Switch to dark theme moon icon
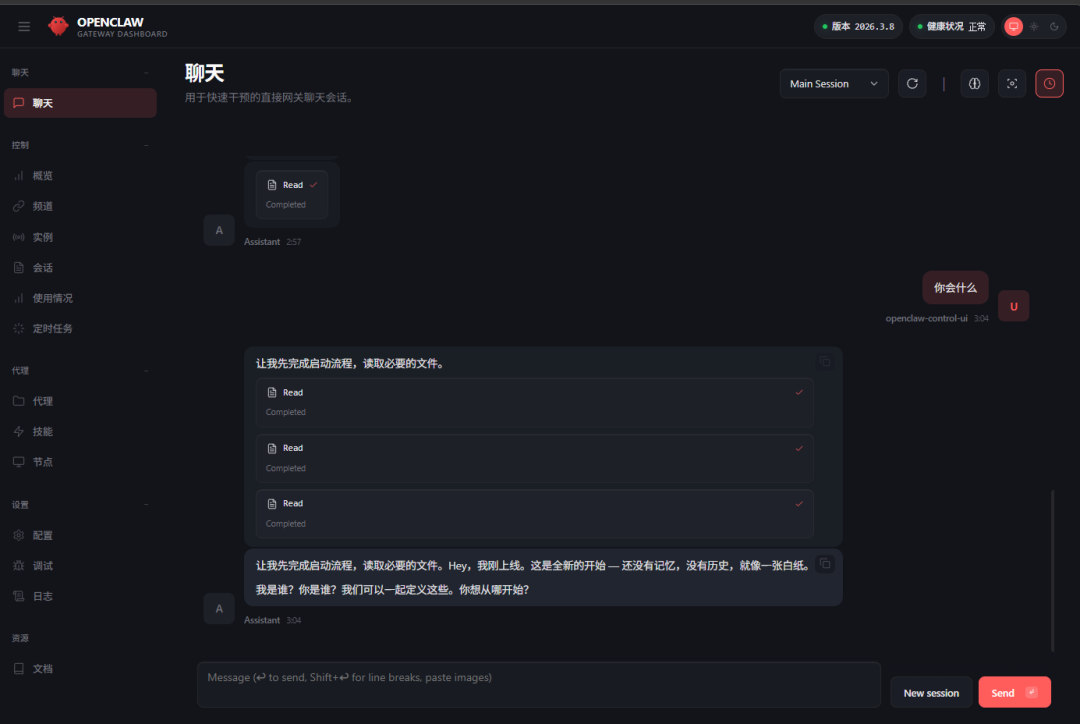This screenshot has height=724, width=1080. (x=1054, y=27)
